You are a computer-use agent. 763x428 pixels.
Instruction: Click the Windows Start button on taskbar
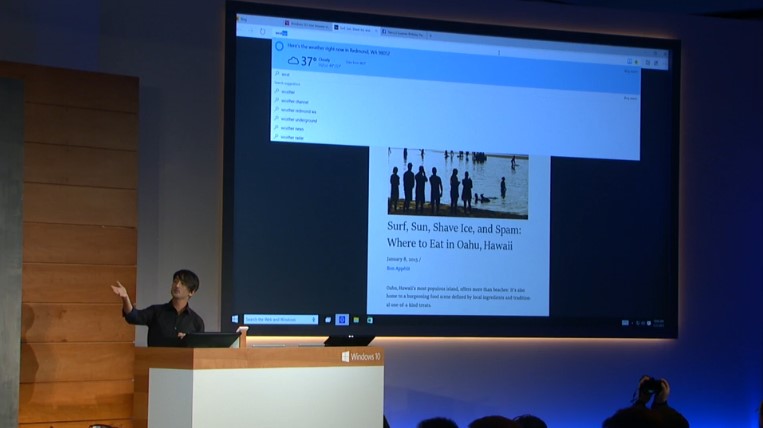pyautogui.click(x=235, y=319)
